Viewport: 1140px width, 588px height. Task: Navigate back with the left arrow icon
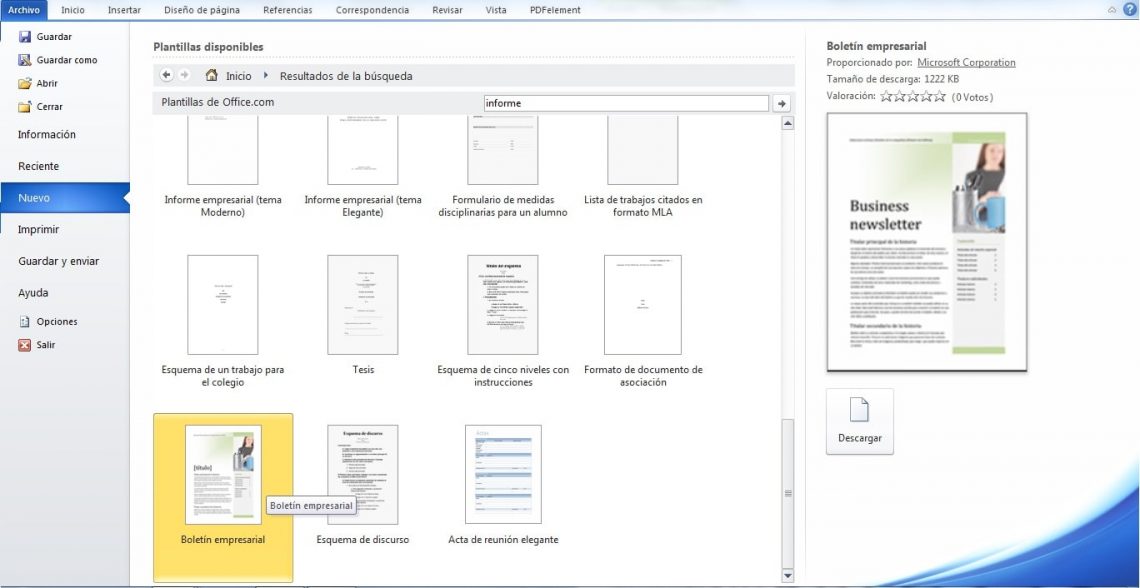coord(166,75)
